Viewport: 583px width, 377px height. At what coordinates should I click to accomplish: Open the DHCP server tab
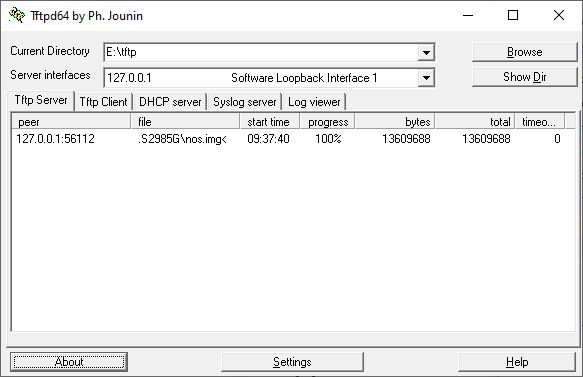pyautogui.click(x=170, y=102)
